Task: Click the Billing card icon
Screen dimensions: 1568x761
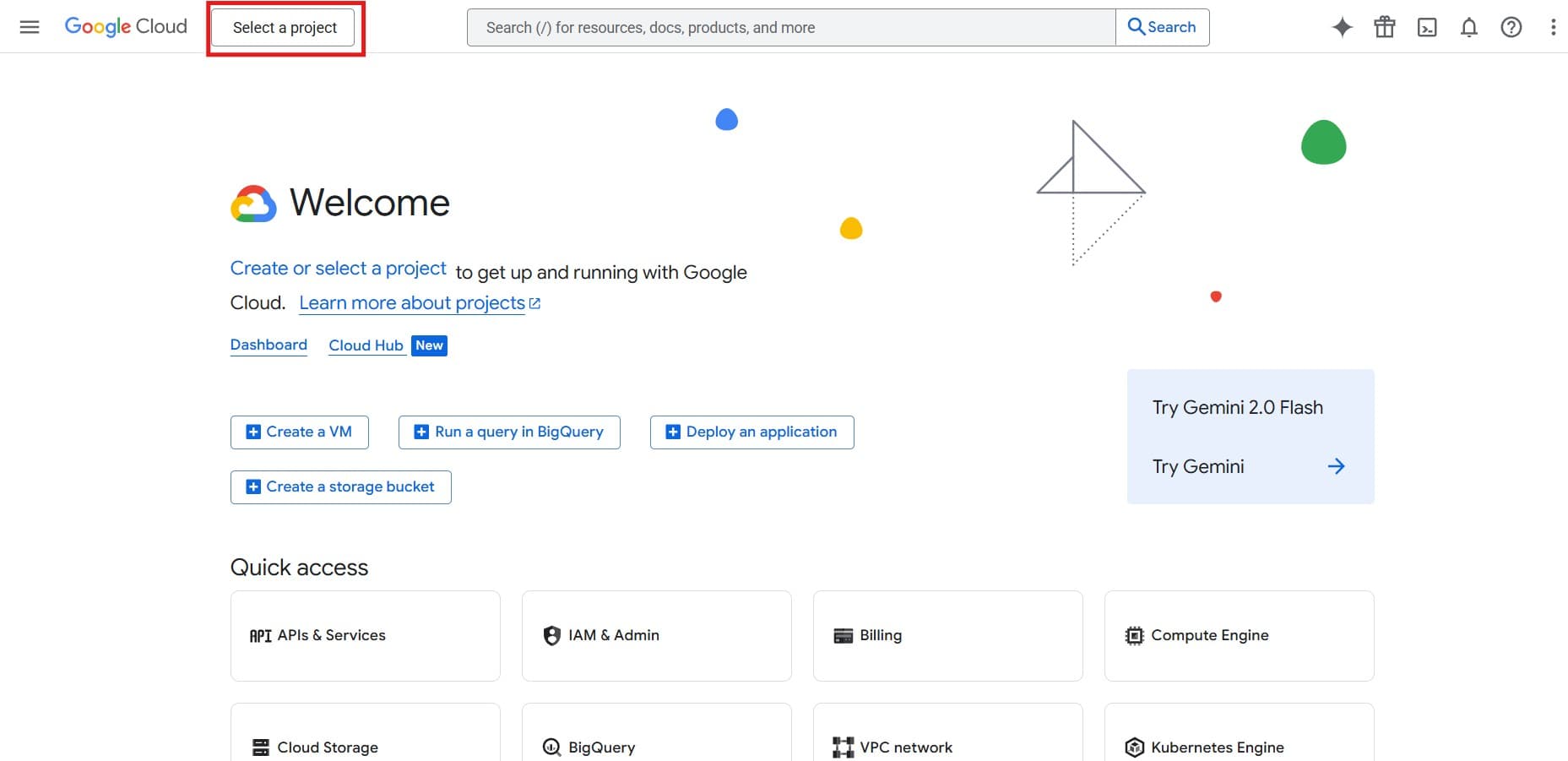Action: (x=844, y=636)
